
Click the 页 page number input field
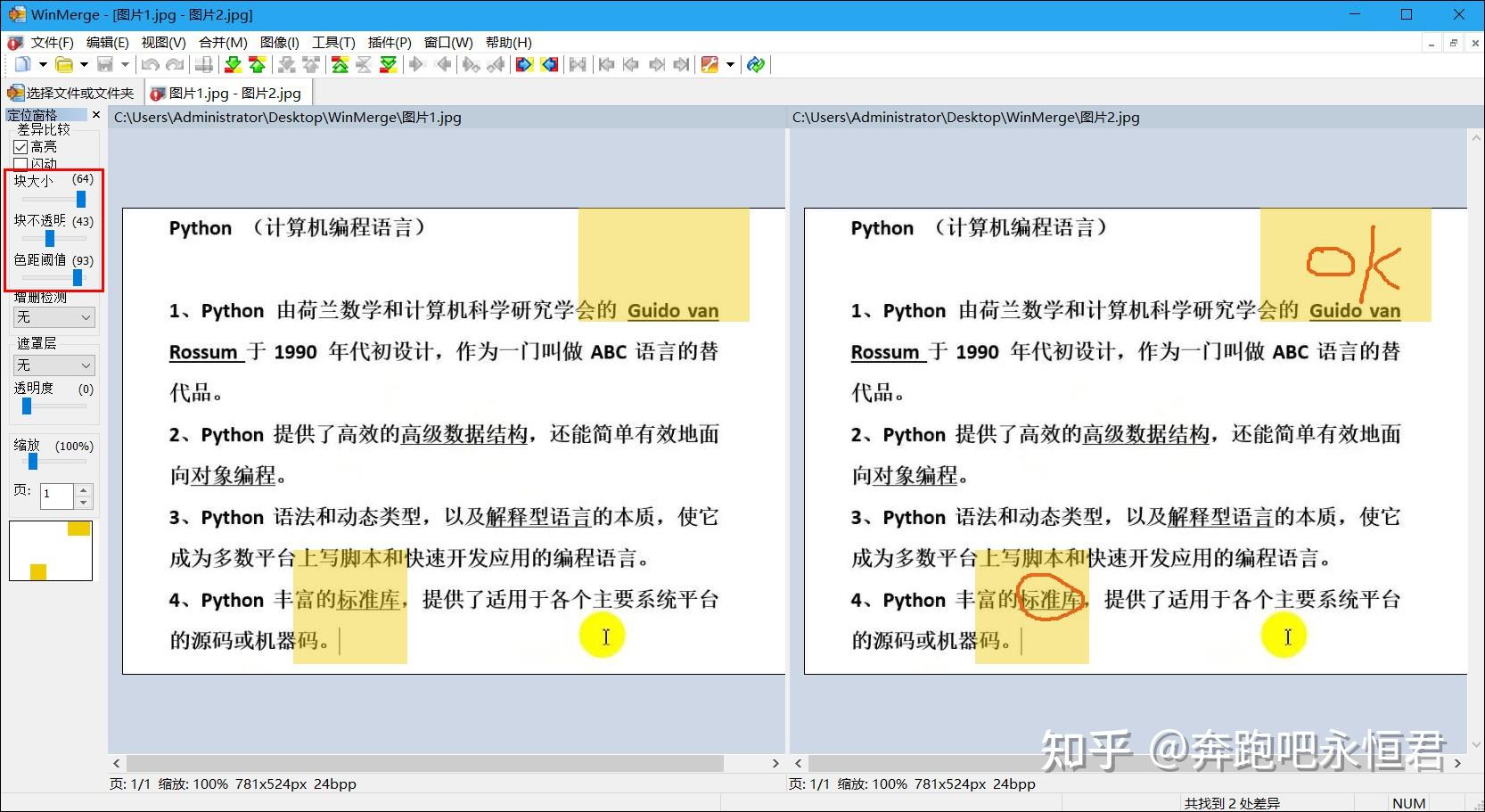pos(57,496)
